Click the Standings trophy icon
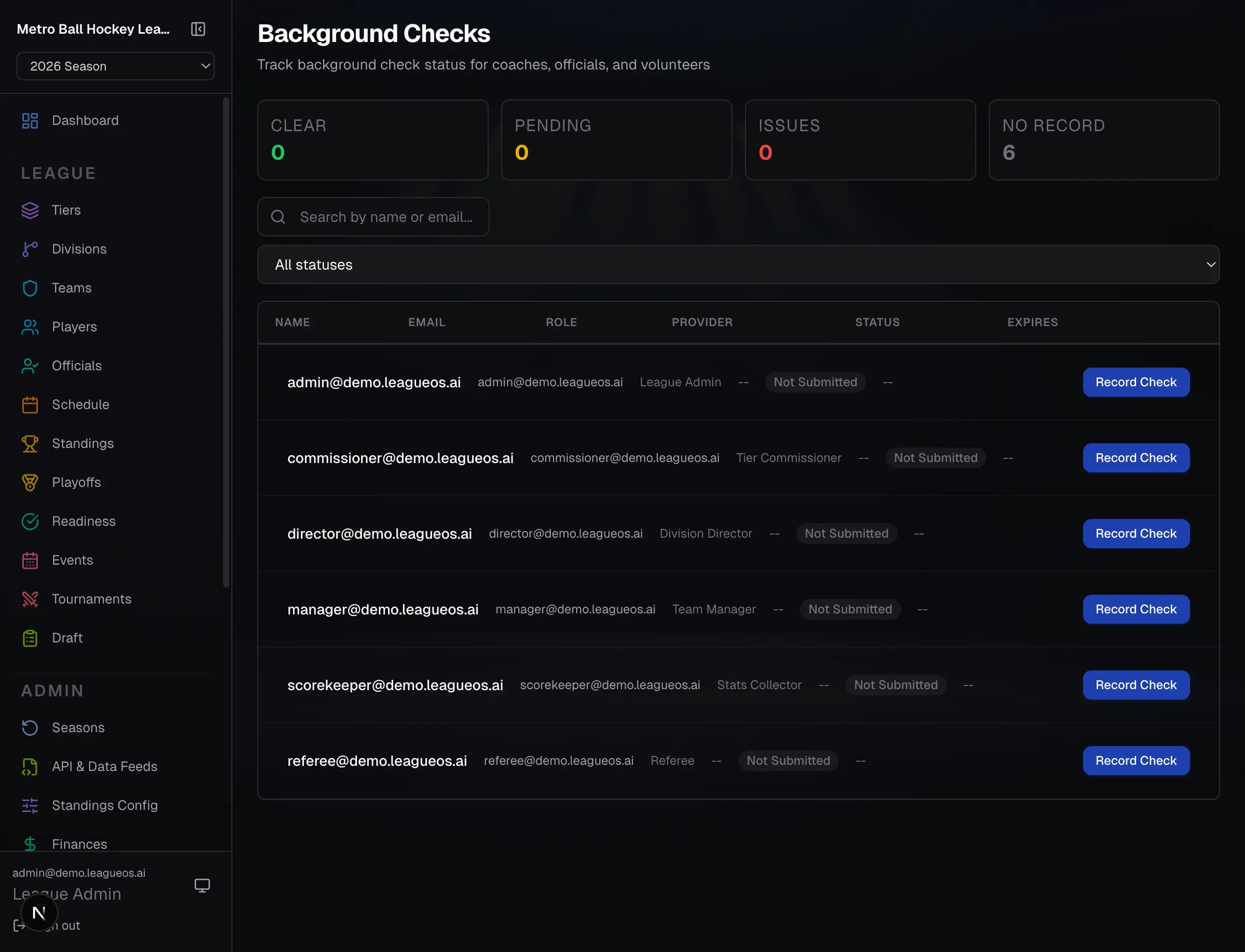This screenshot has width=1245, height=952. (x=30, y=443)
